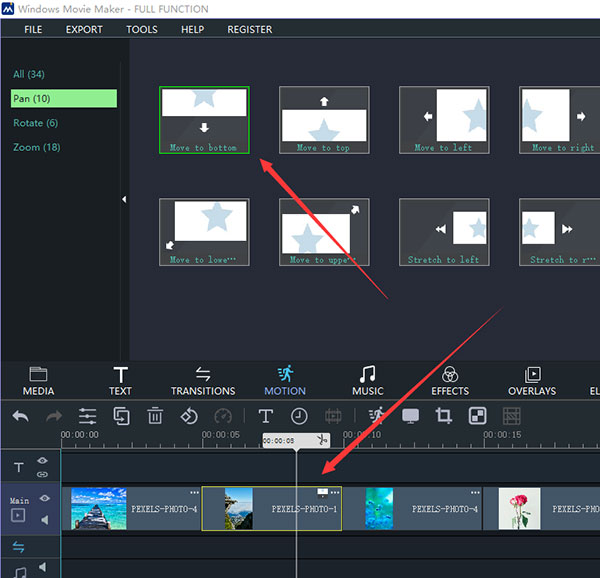Click the motion badge on the PEXELS-PHOTO-1 clip
The height and width of the screenshot is (578, 600).
323,492
